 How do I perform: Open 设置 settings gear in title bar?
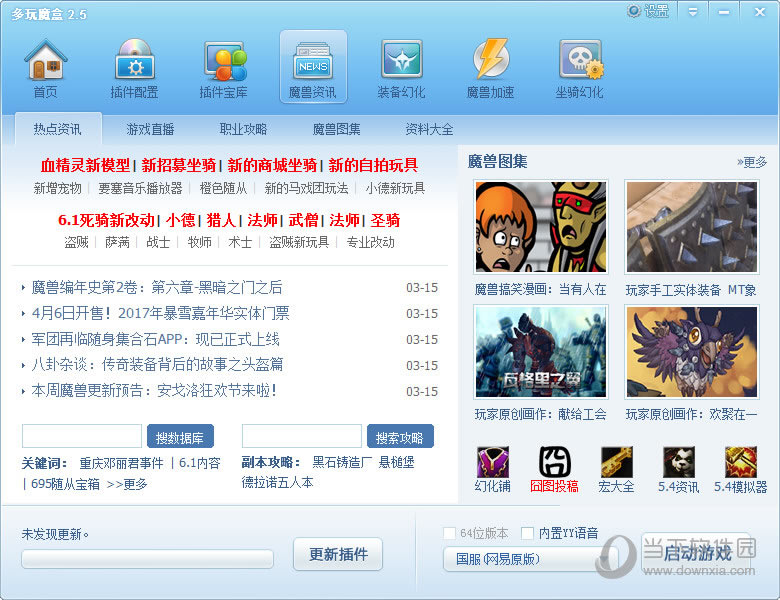point(648,11)
